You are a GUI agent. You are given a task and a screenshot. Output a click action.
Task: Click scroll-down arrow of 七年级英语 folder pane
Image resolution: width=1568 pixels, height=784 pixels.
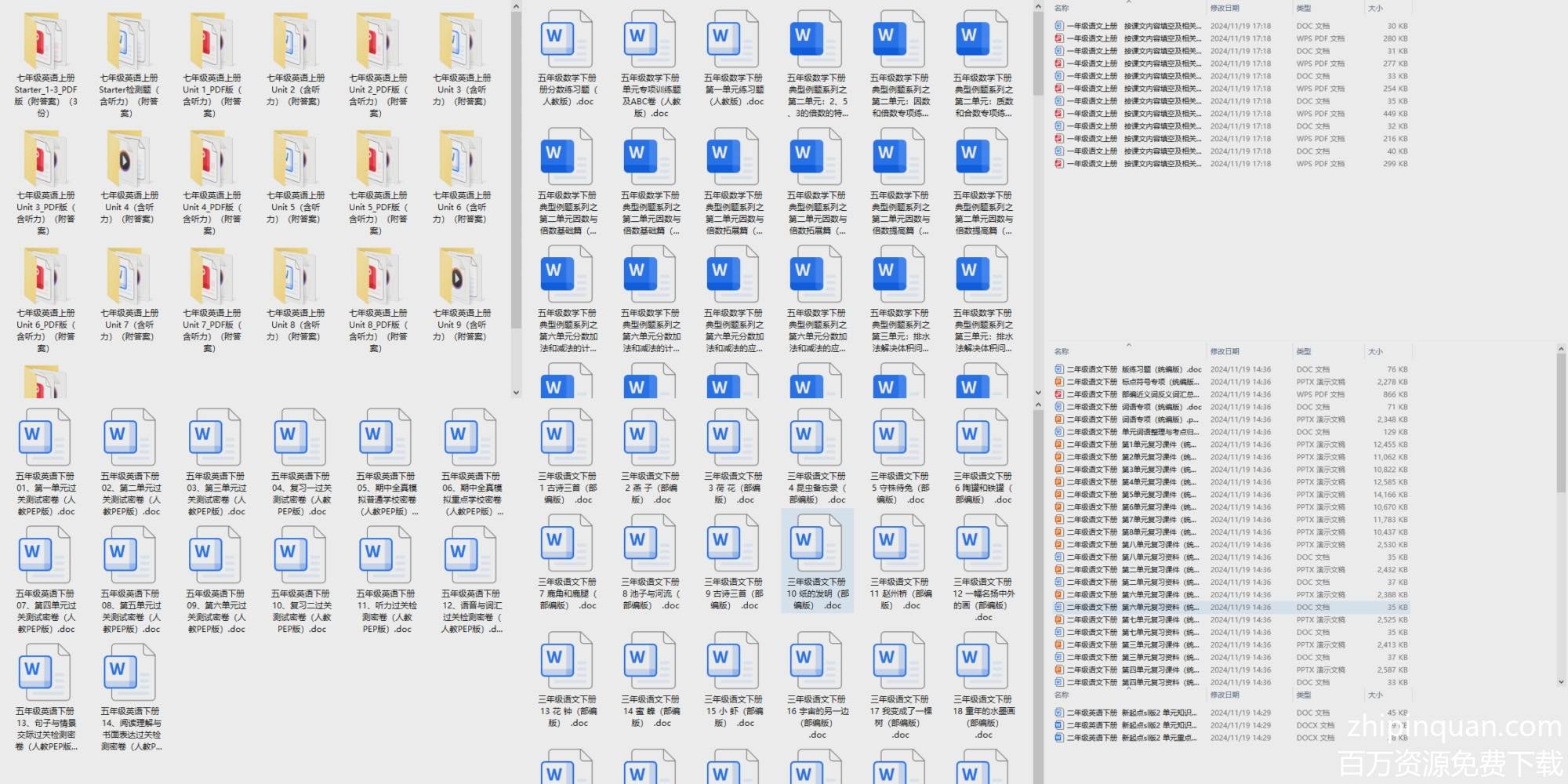(516, 392)
